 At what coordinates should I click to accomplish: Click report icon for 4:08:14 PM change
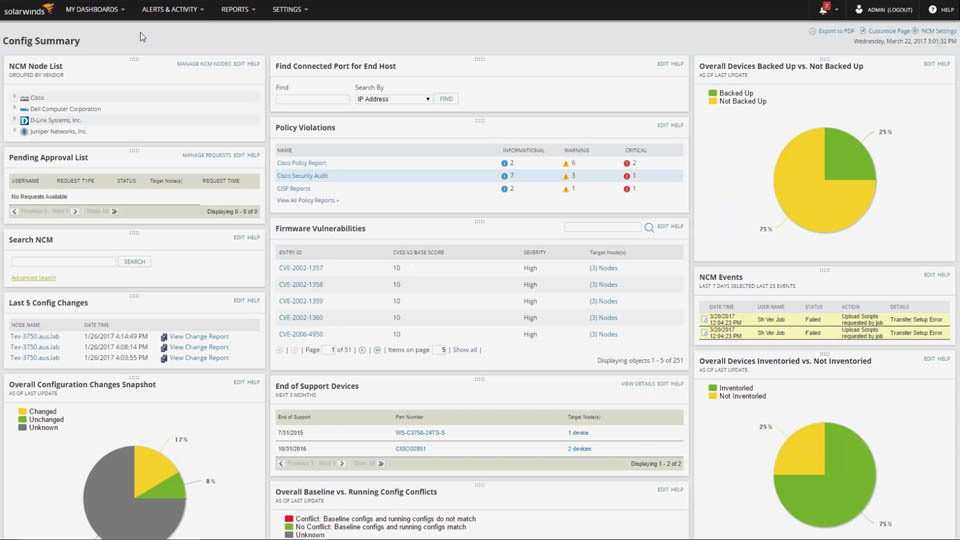163,348
